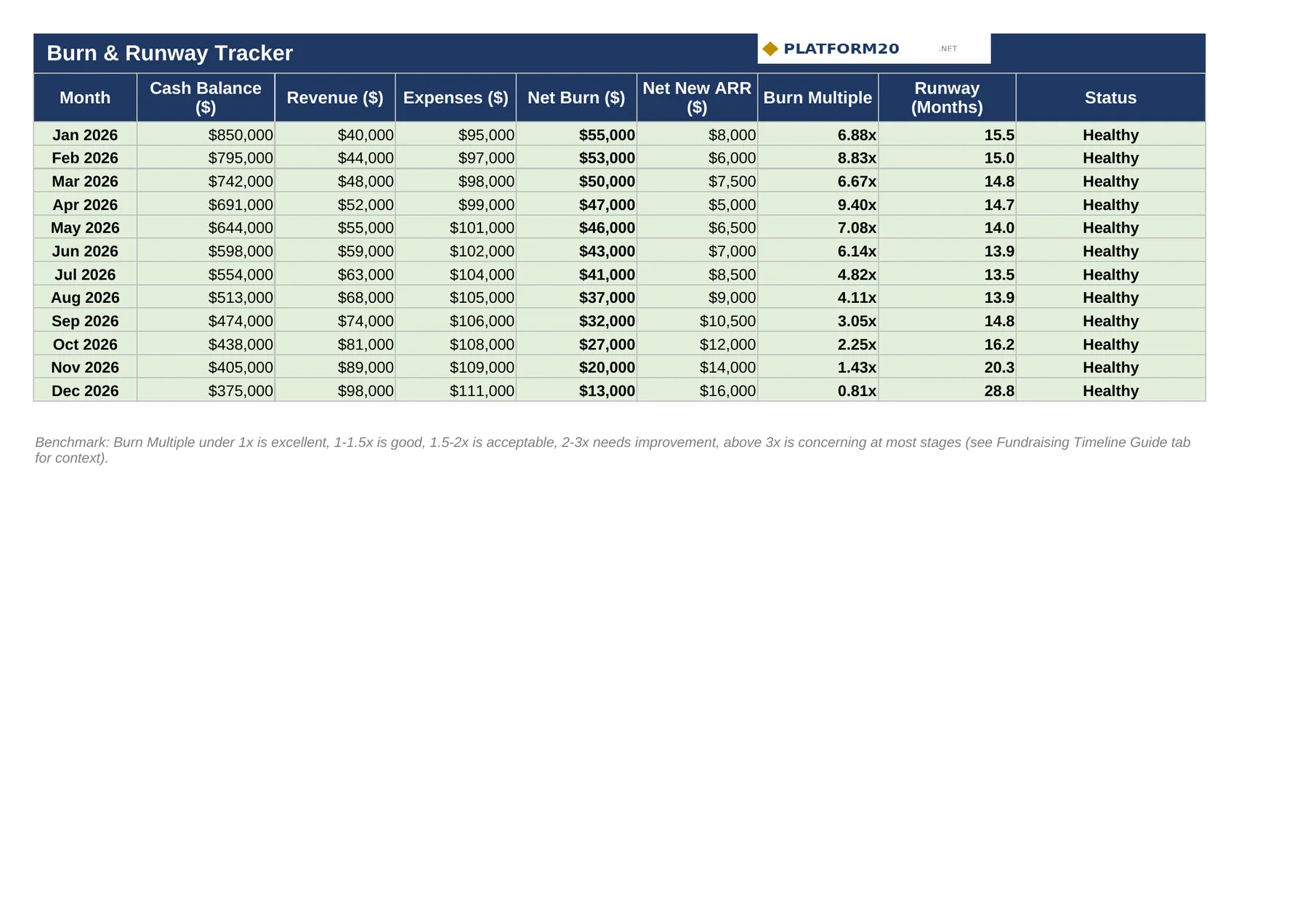Image resolution: width=1308 pixels, height=924 pixels.
Task: Select the 28.8 runway months cell
Action: [947, 390]
